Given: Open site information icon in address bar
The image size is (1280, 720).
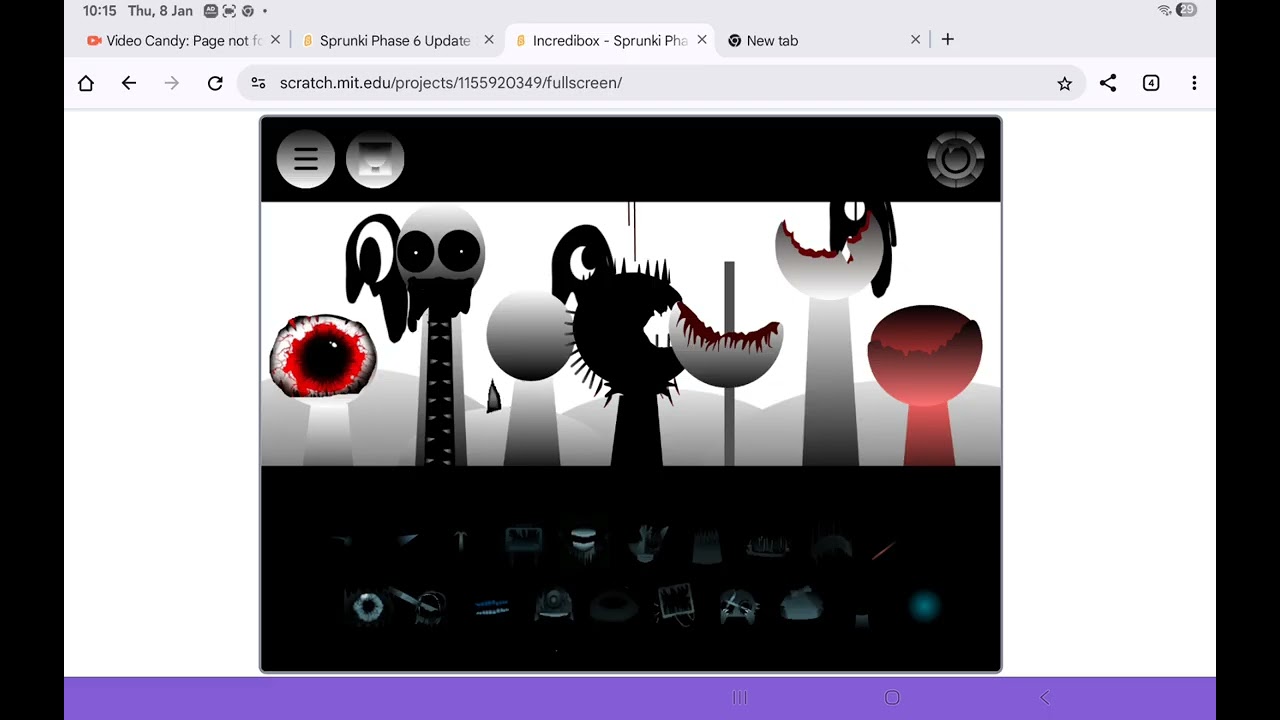Looking at the screenshot, I should point(258,83).
